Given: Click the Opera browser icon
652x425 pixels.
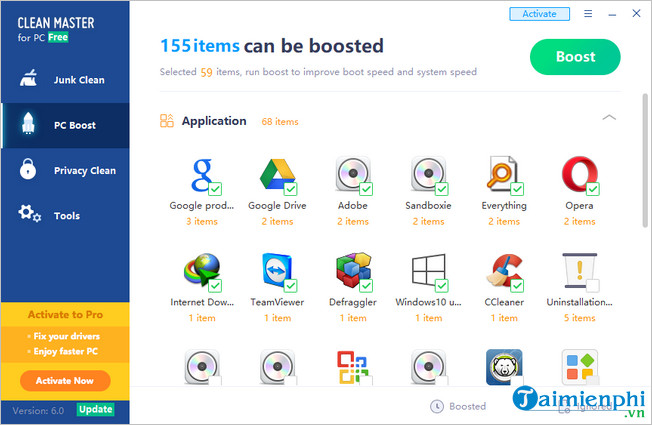Looking at the screenshot, I should pyautogui.click(x=578, y=174).
